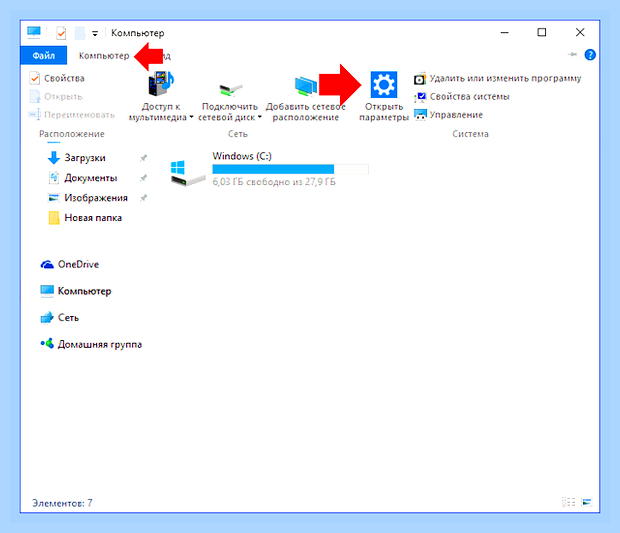Select OneDrive in the navigation pane
This screenshot has width=620, height=533.
70,264
